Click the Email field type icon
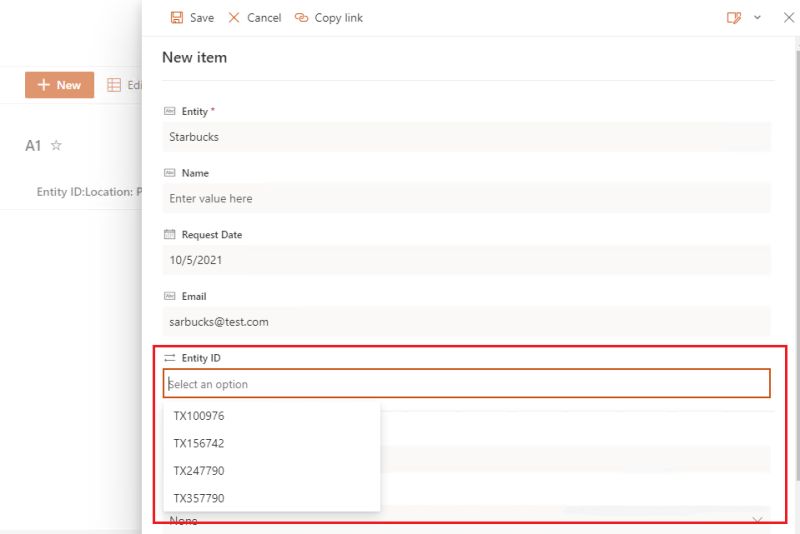This screenshot has width=800, height=534. tap(169, 296)
